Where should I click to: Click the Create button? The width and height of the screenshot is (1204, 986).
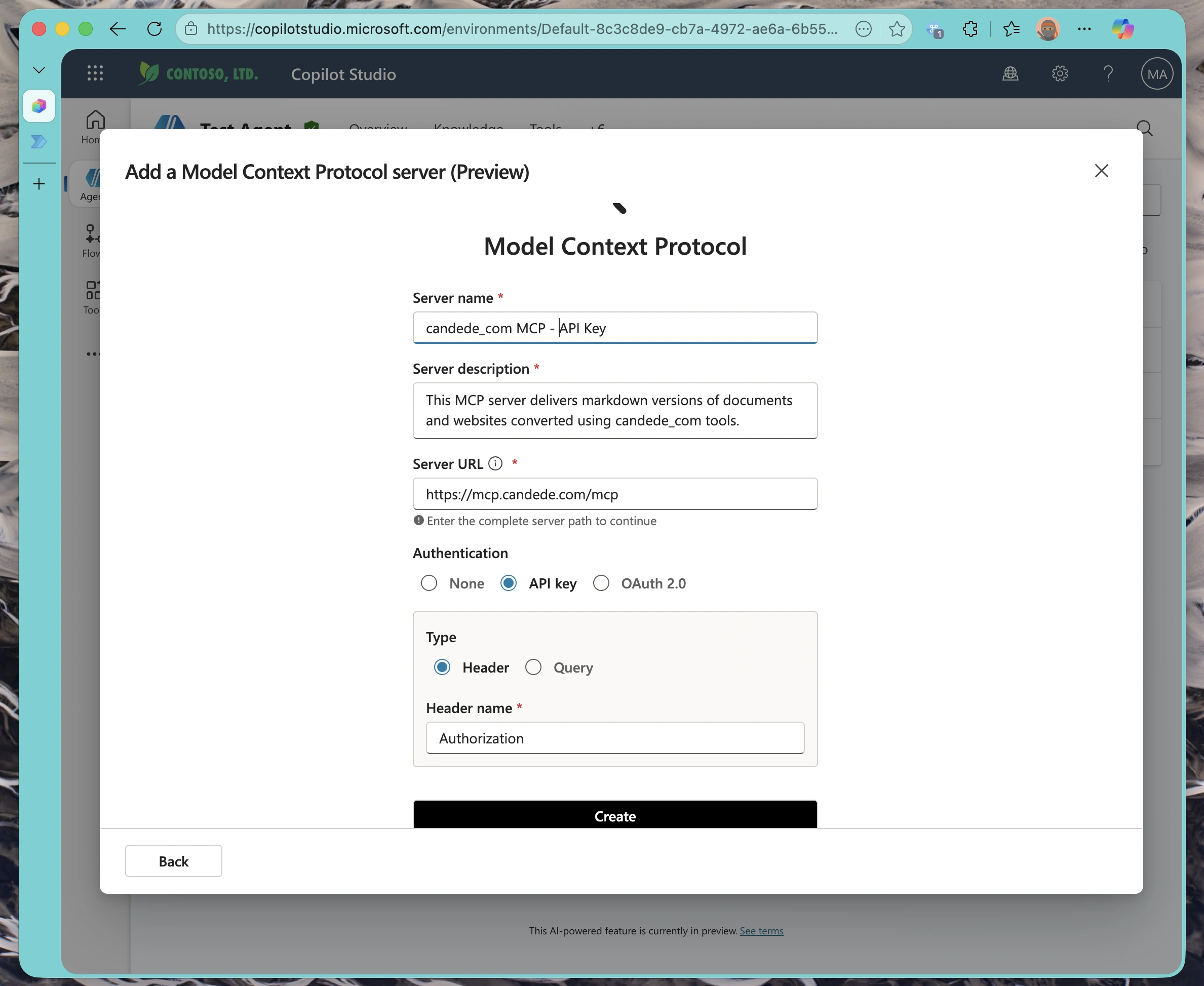(x=615, y=816)
